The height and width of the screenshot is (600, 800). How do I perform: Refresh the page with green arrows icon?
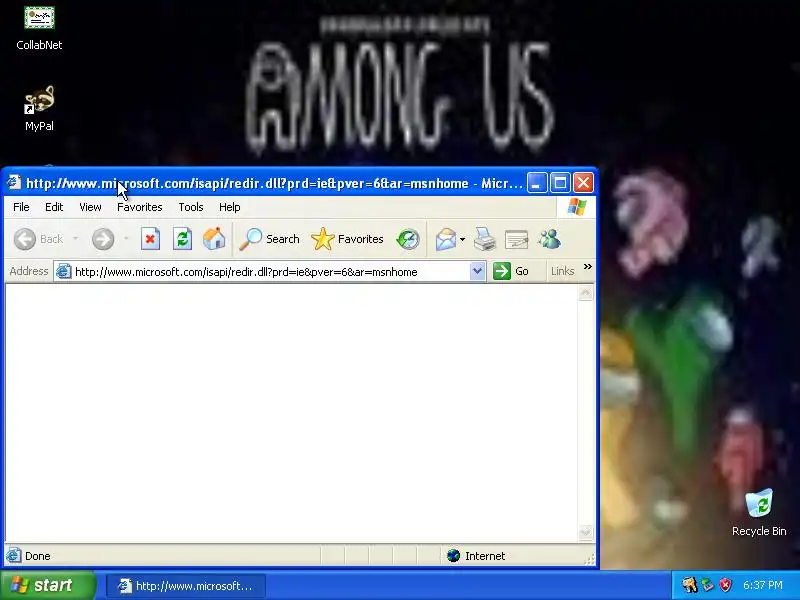pos(182,239)
